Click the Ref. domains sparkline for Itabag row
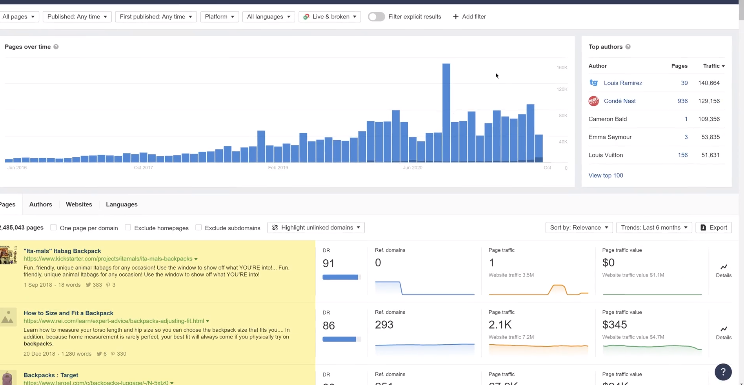This screenshot has width=744, height=385. (424, 288)
